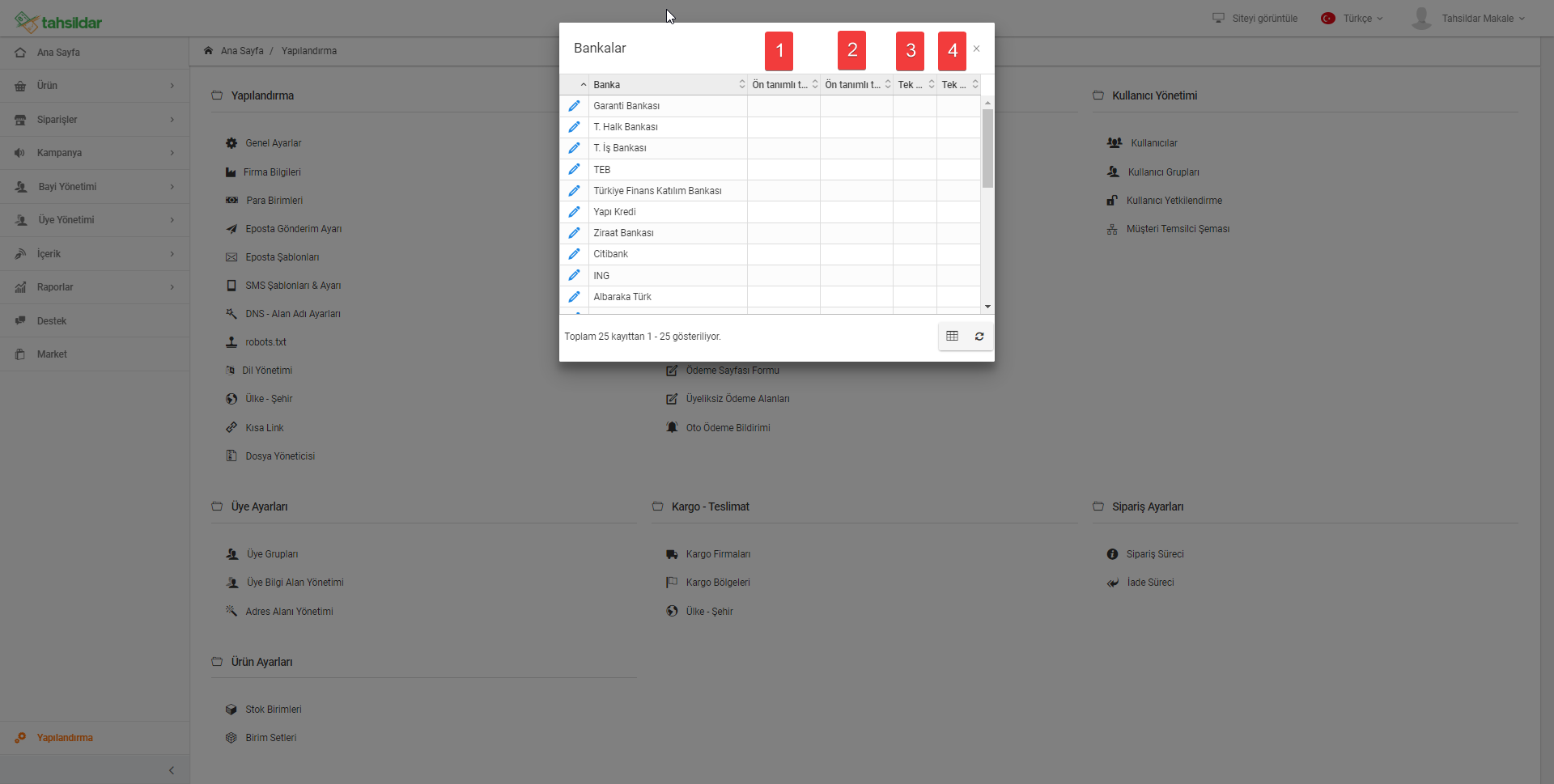This screenshot has height=784, width=1554.
Task: Open Firma Bilgileri settings
Action: (272, 172)
